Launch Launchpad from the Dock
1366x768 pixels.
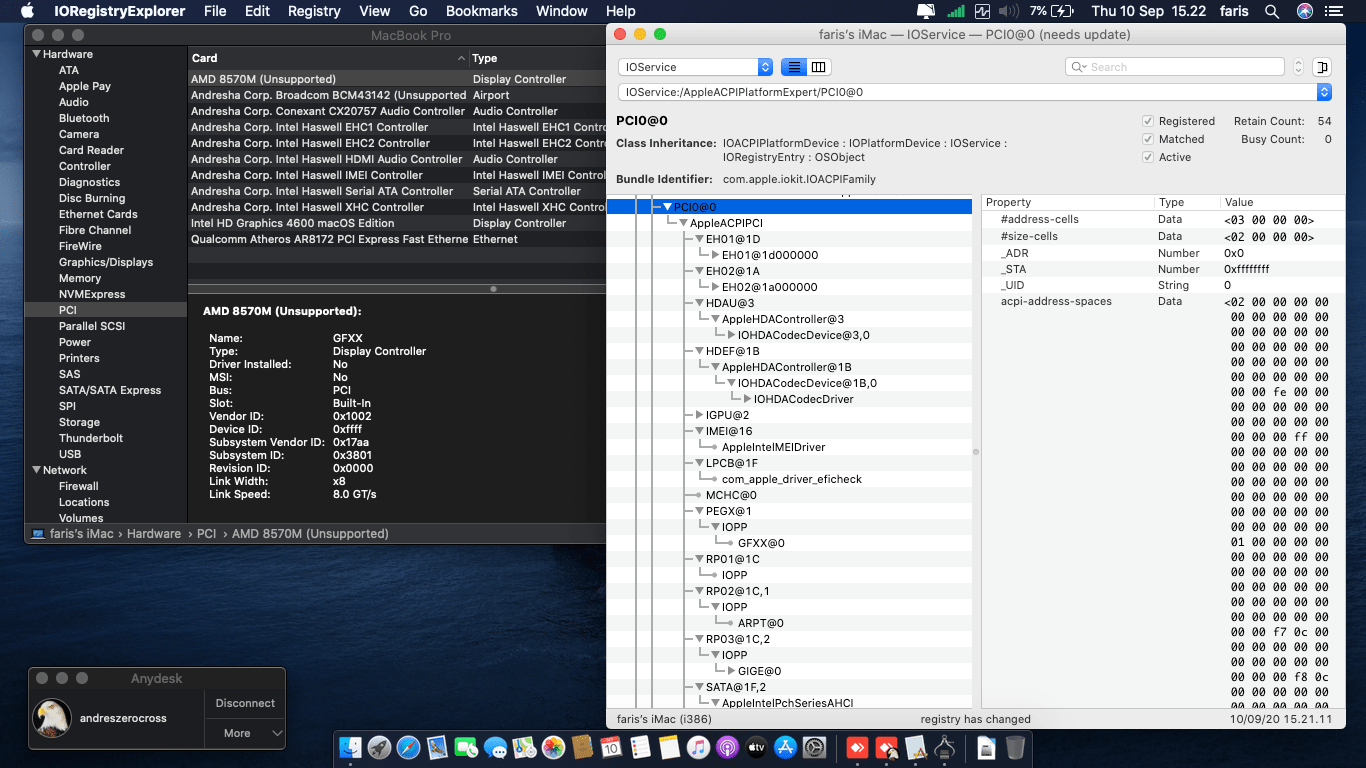coord(379,747)
